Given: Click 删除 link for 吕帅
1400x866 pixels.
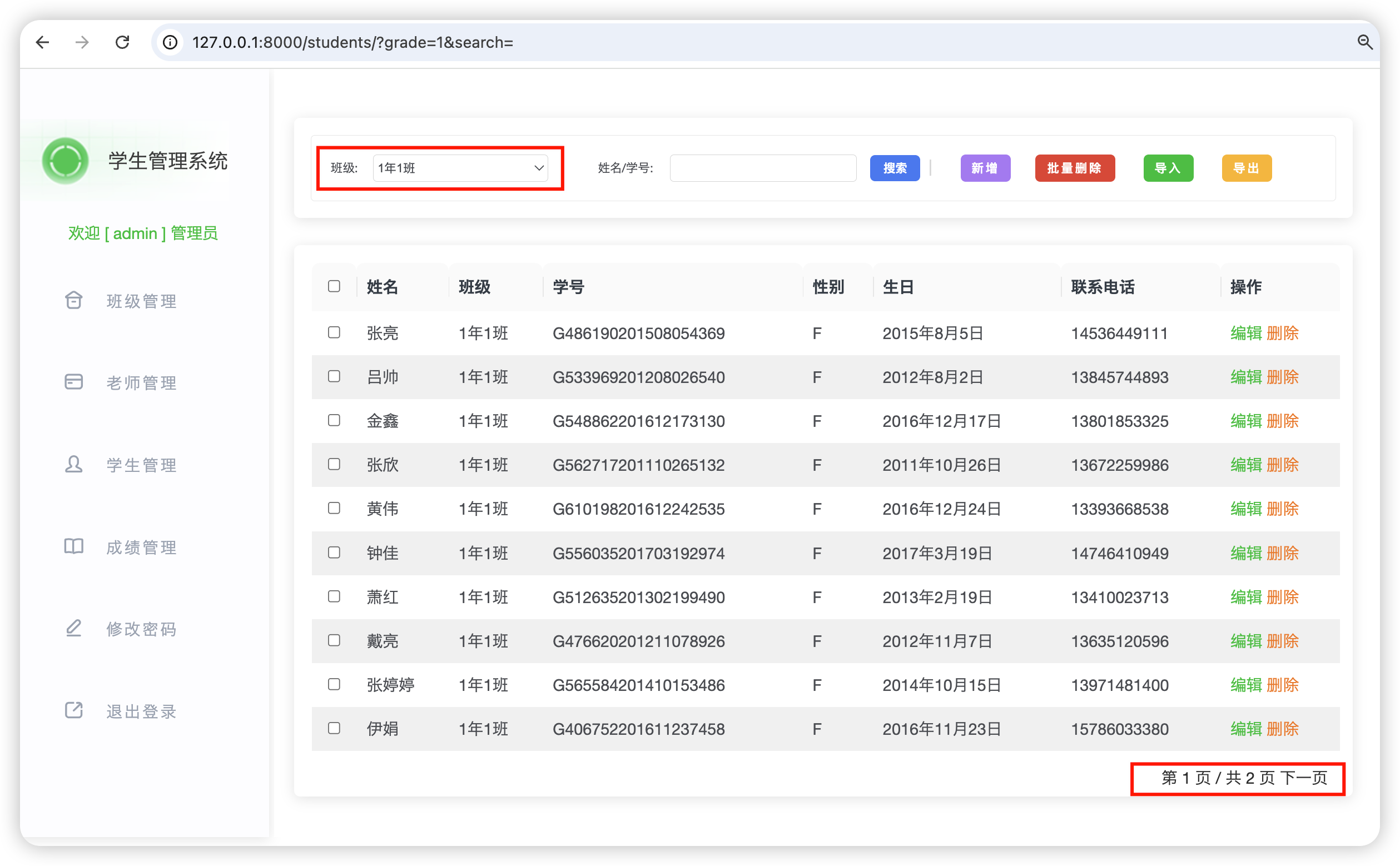Looking at the screenshot, I should click(1282, 377).
